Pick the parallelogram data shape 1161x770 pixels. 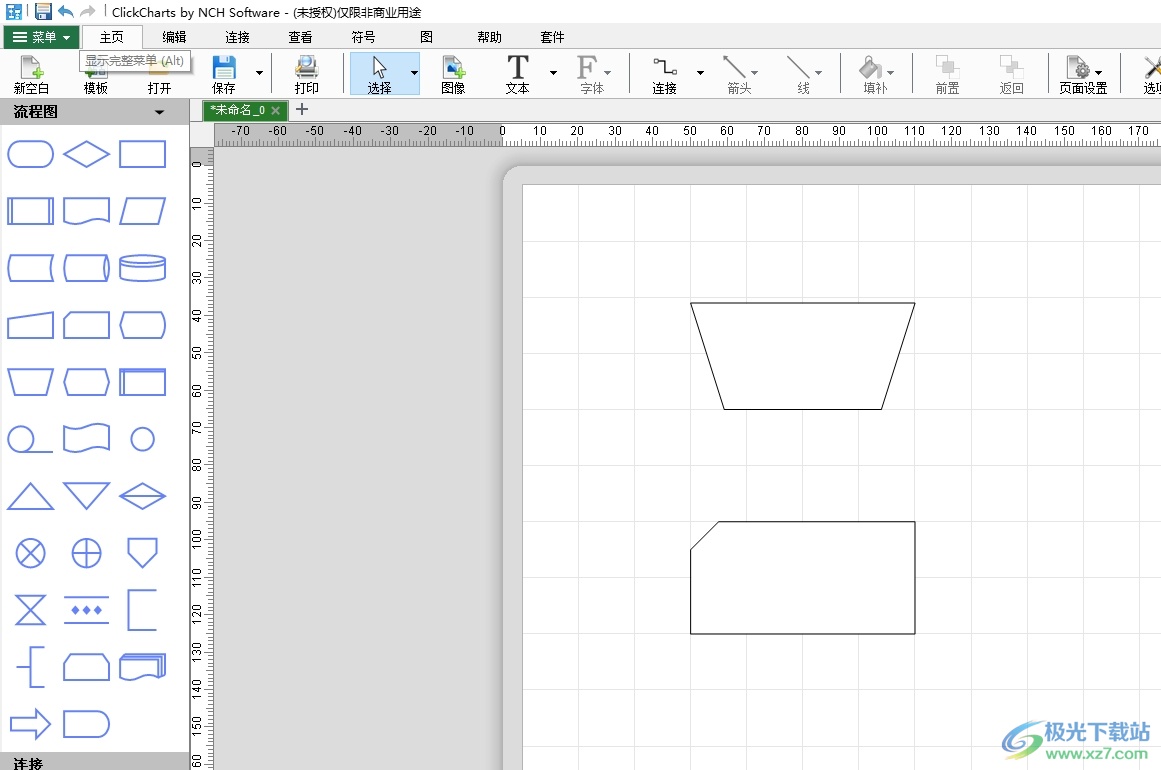click(x=142, y=211)
